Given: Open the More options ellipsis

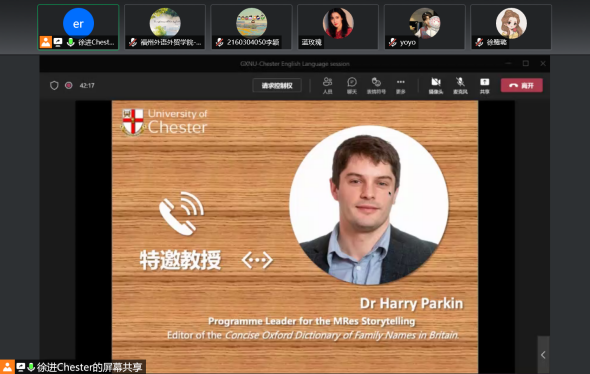Looking at the screenshot, I should click(401, 85).
